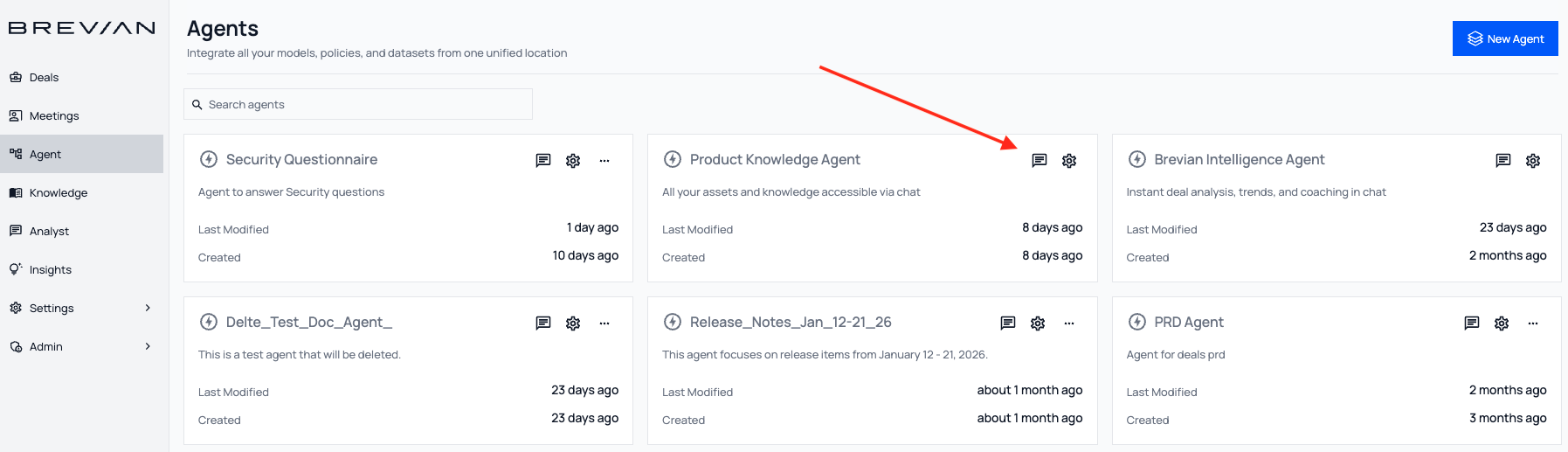Open the Knowledge sidebar section
The height and width of the screenshot is (452, 1568).
58,192
